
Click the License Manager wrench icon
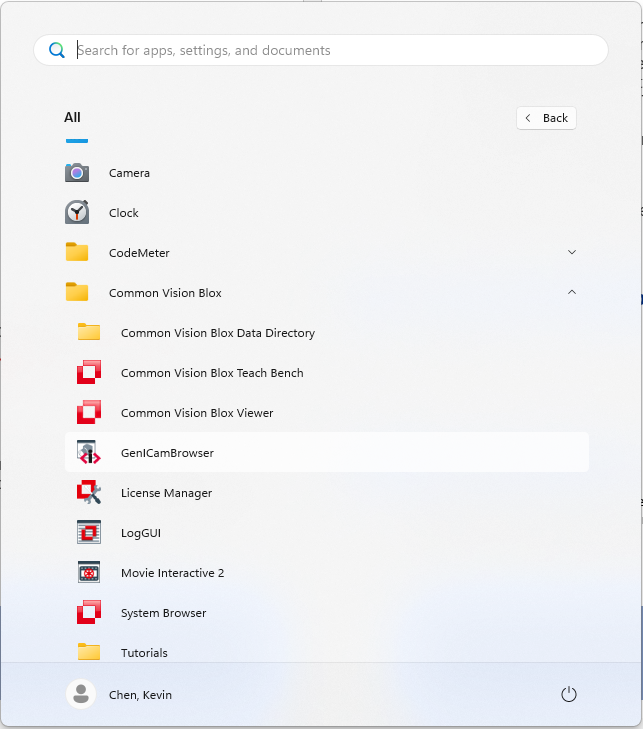coord(89,492)
